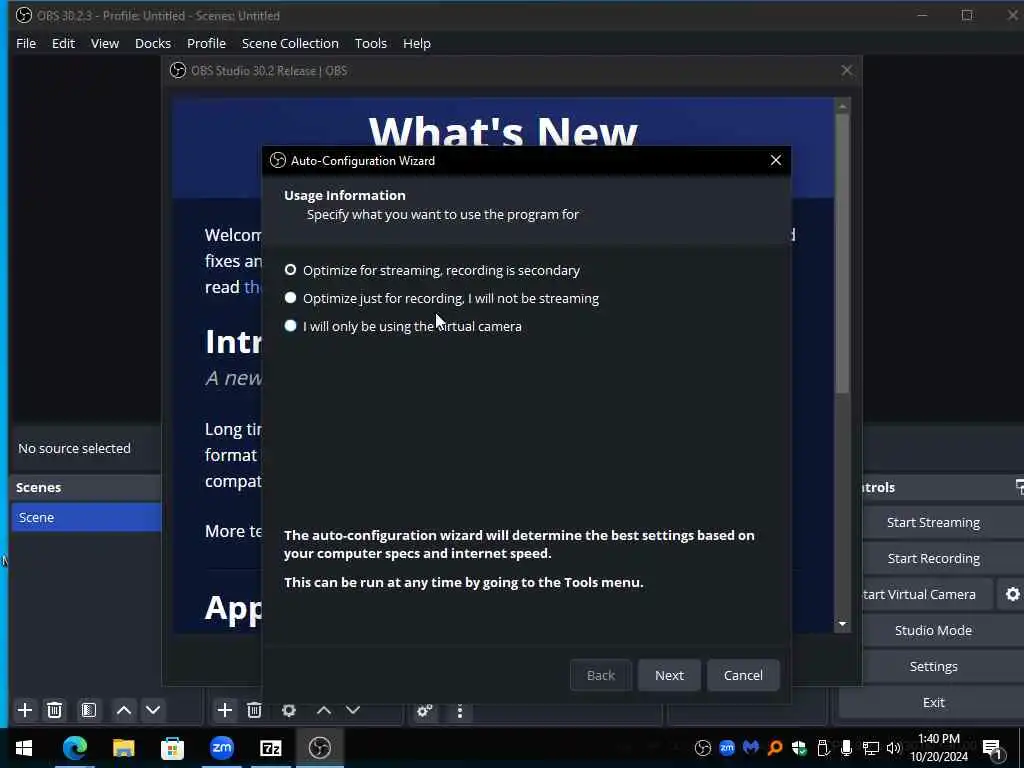Image resolution: width=1024 pixels, height=768 pixels.
Task: Select Optimize for streaming radio option
Action: click(x=432, y=270)
